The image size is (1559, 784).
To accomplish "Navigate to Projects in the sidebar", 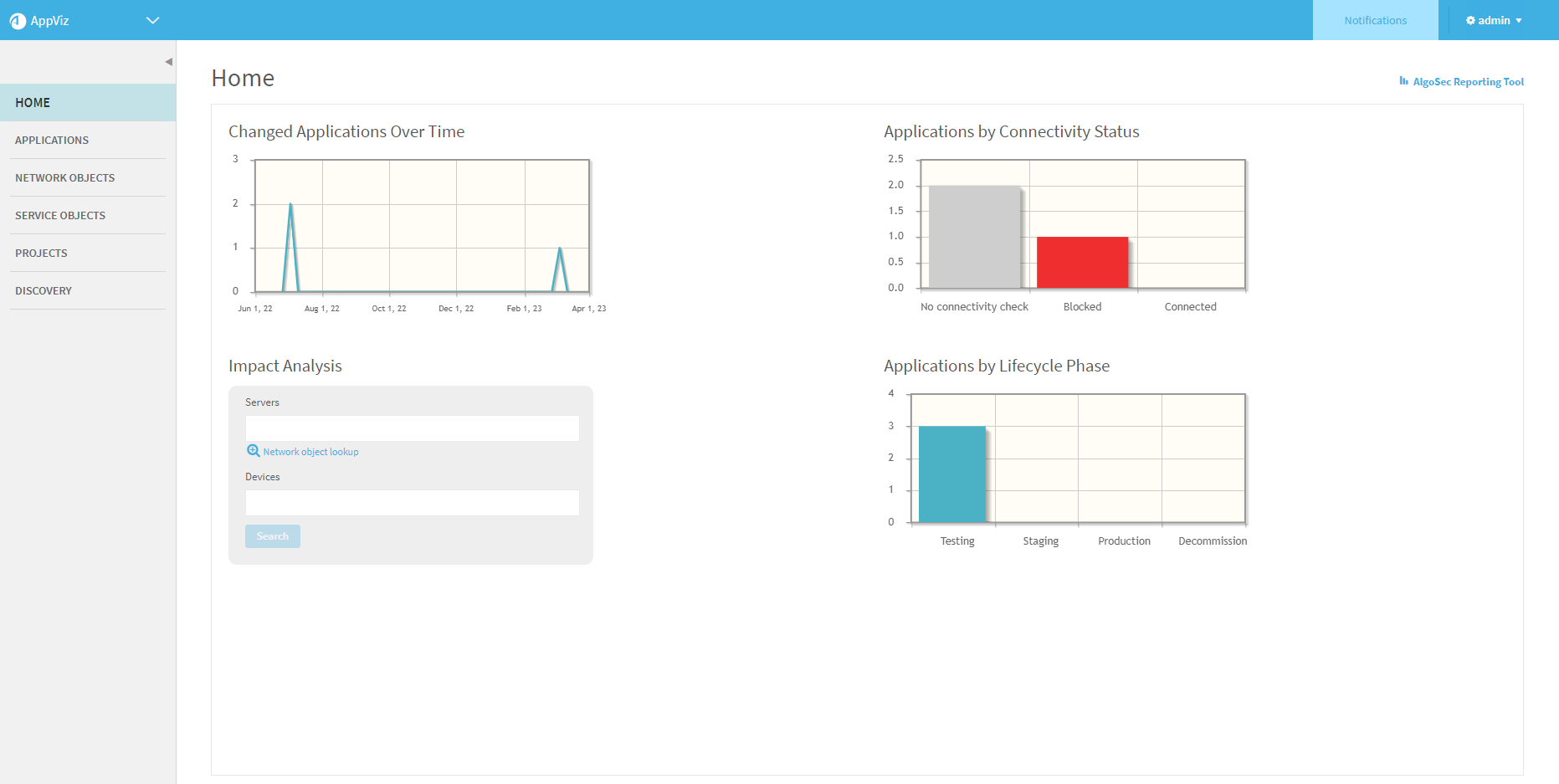I will coord(41,253).
